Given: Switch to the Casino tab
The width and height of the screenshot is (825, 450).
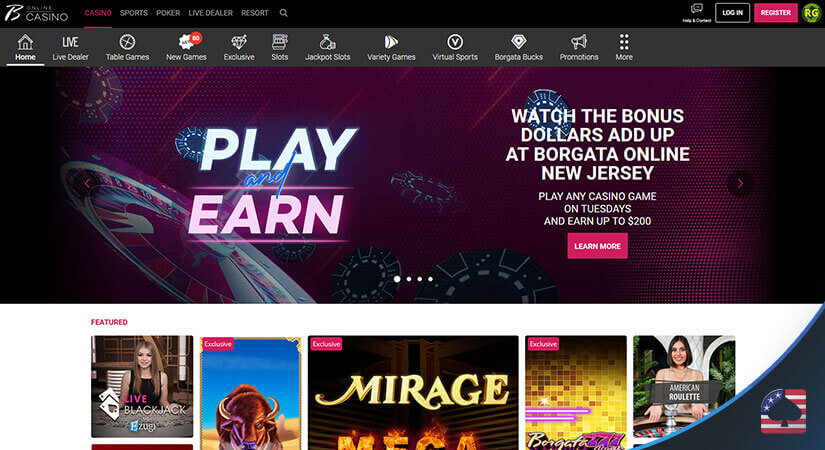Looking at the screenshot, I should (x=98, y=13).
